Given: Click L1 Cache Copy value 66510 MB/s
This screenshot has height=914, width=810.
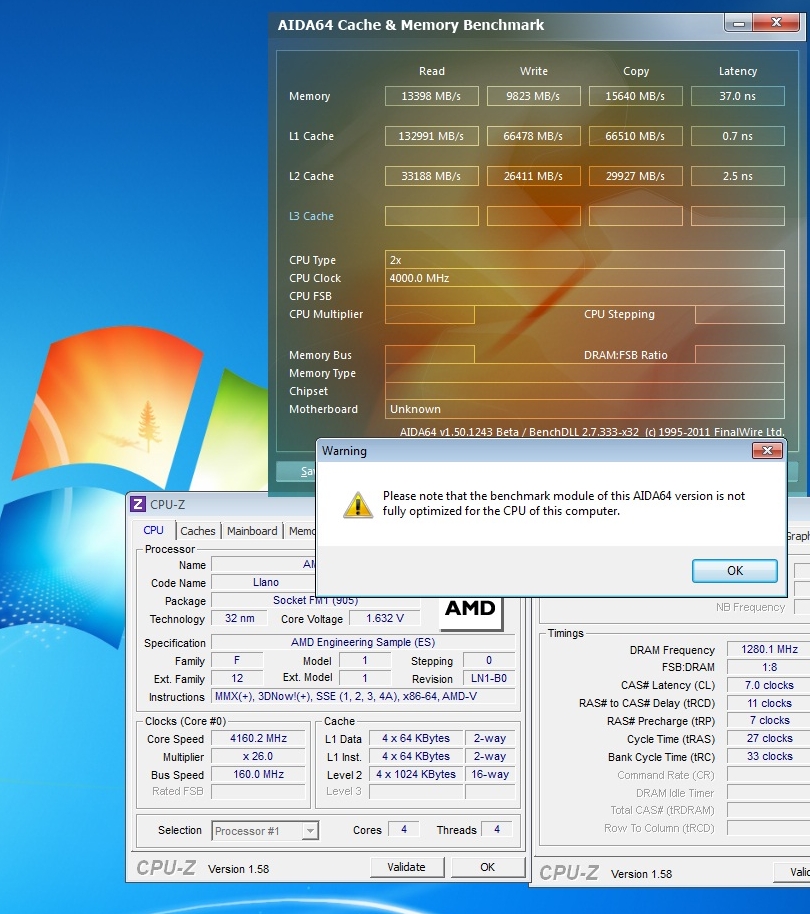Looking at the screenshot, I should click(x=635, y=136).
